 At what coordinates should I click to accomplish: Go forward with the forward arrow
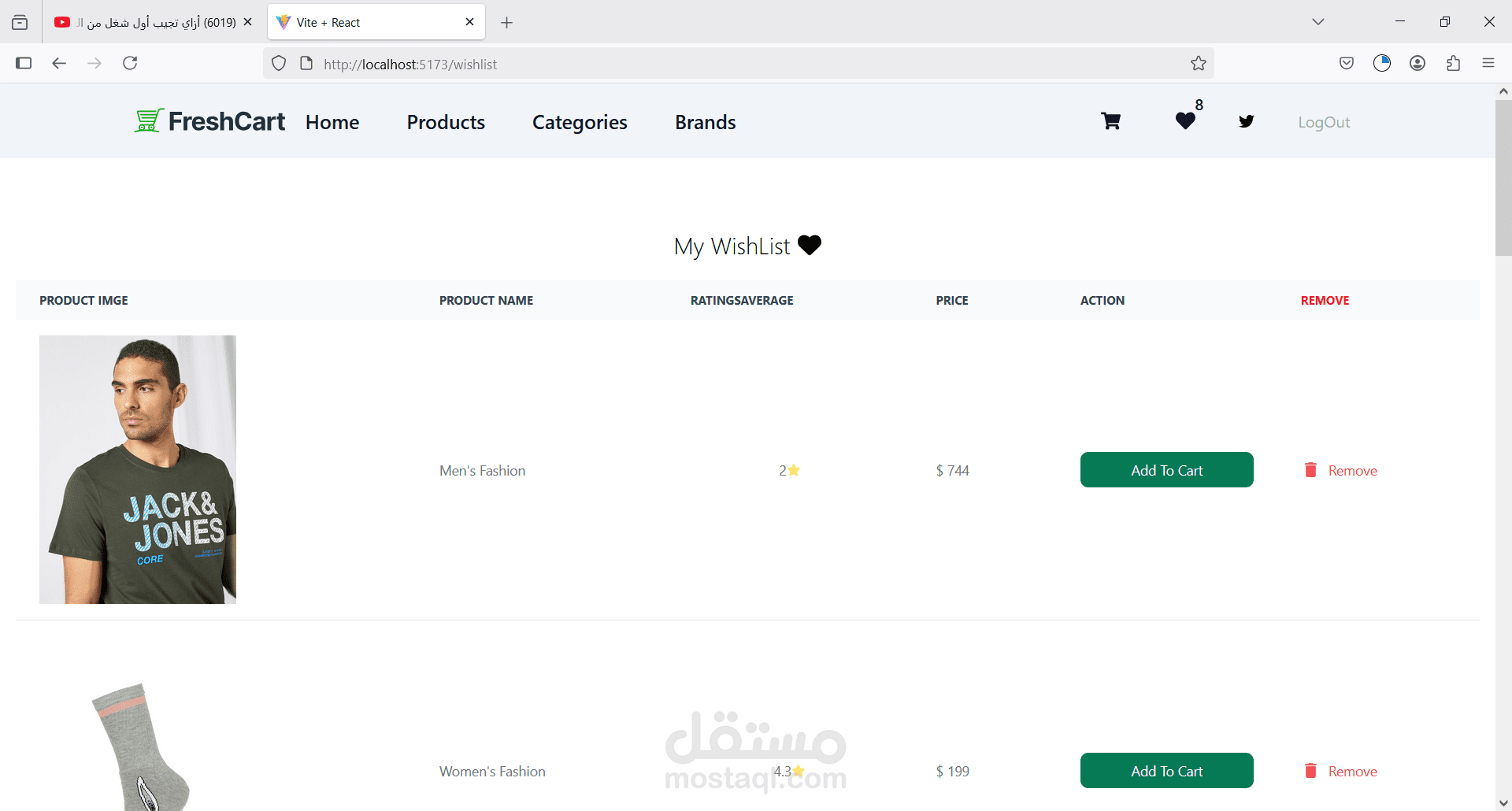pos(94,63)
